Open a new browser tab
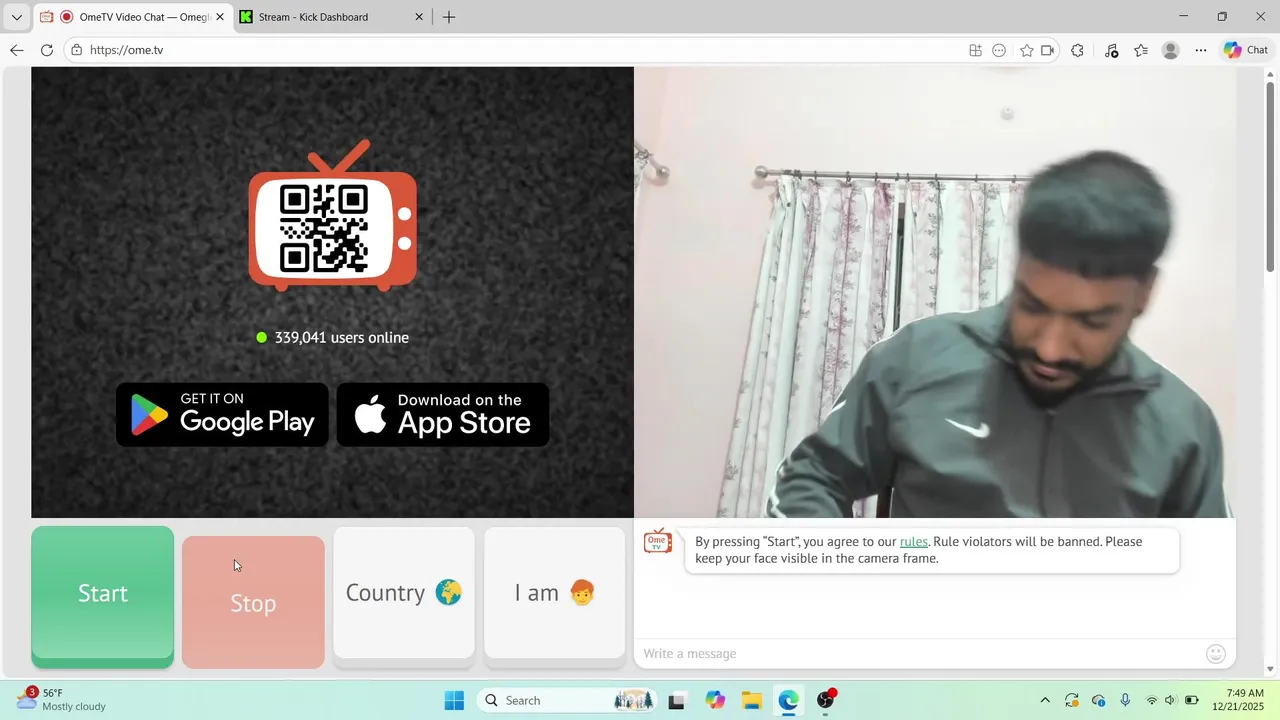Viewport: 1280px width, 720px height. click(x=449, y=17)
